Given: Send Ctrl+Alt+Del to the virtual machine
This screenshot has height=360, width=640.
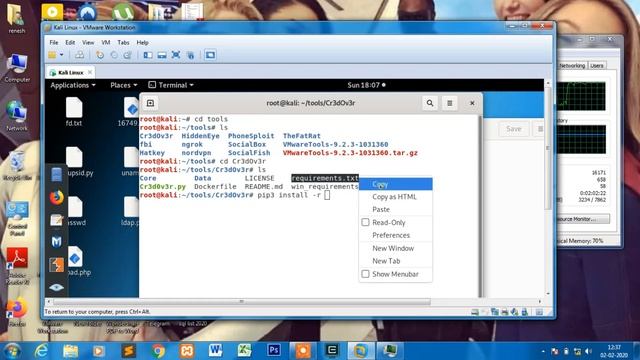Looking at the screenshot, I should [x=80, y=55].
